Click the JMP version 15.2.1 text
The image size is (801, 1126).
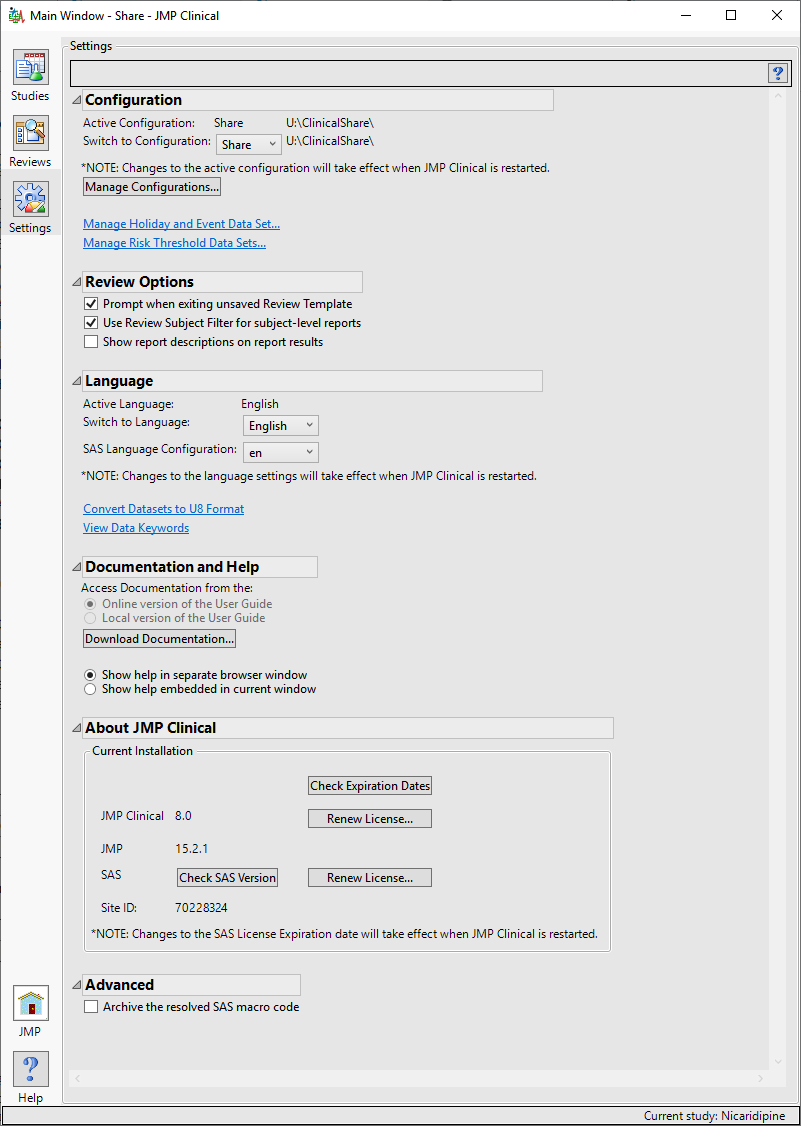coord(192,849)
